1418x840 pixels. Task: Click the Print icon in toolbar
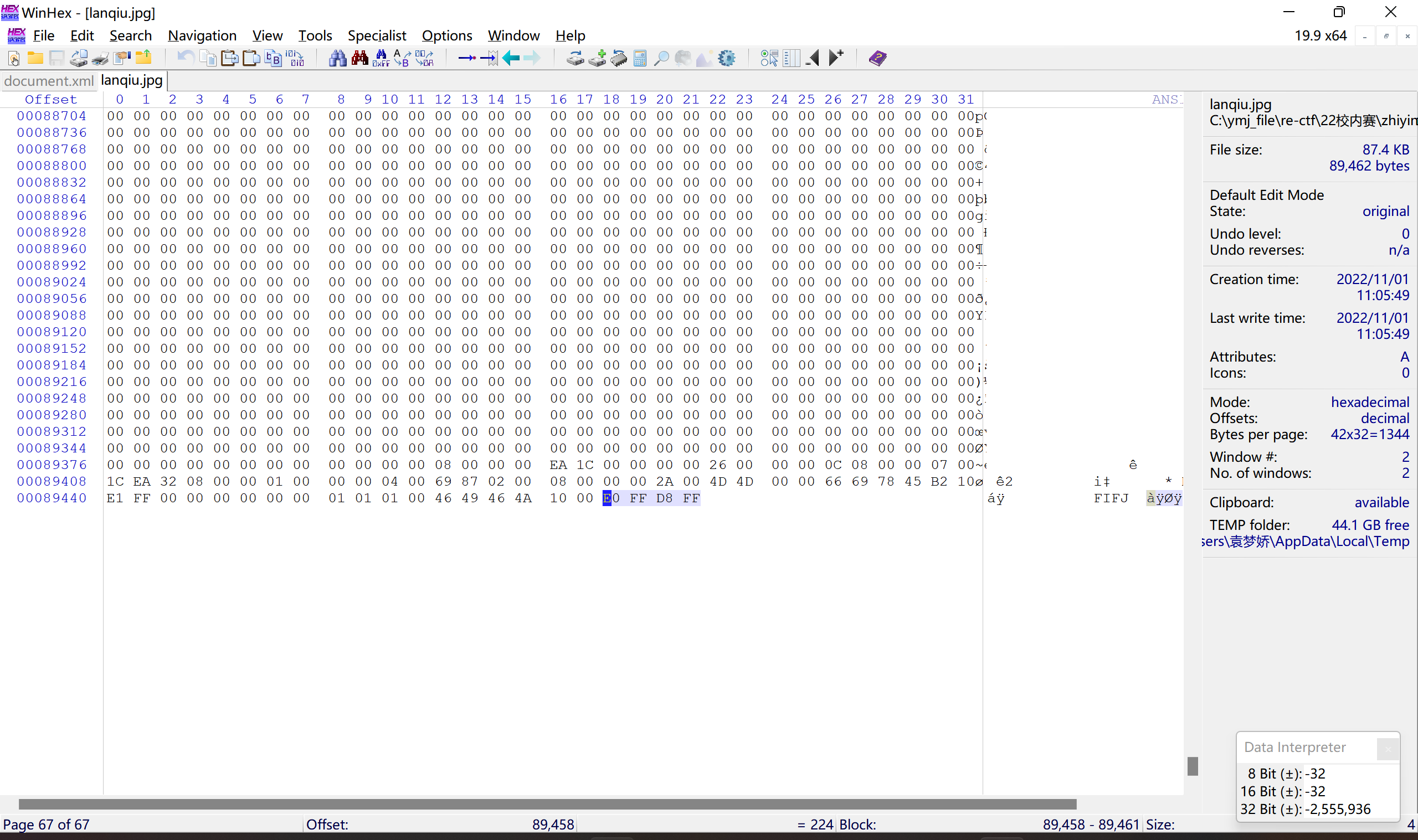coord(100,58)
